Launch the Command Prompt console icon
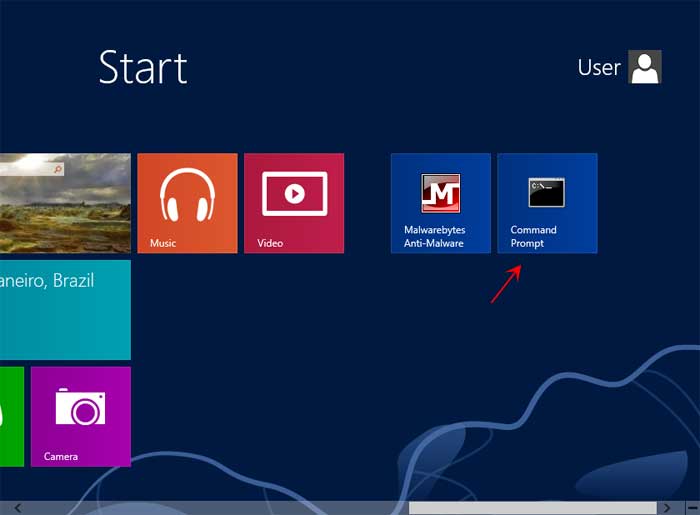Viewport: 700px width, 515px height. (x=547, y=192)
